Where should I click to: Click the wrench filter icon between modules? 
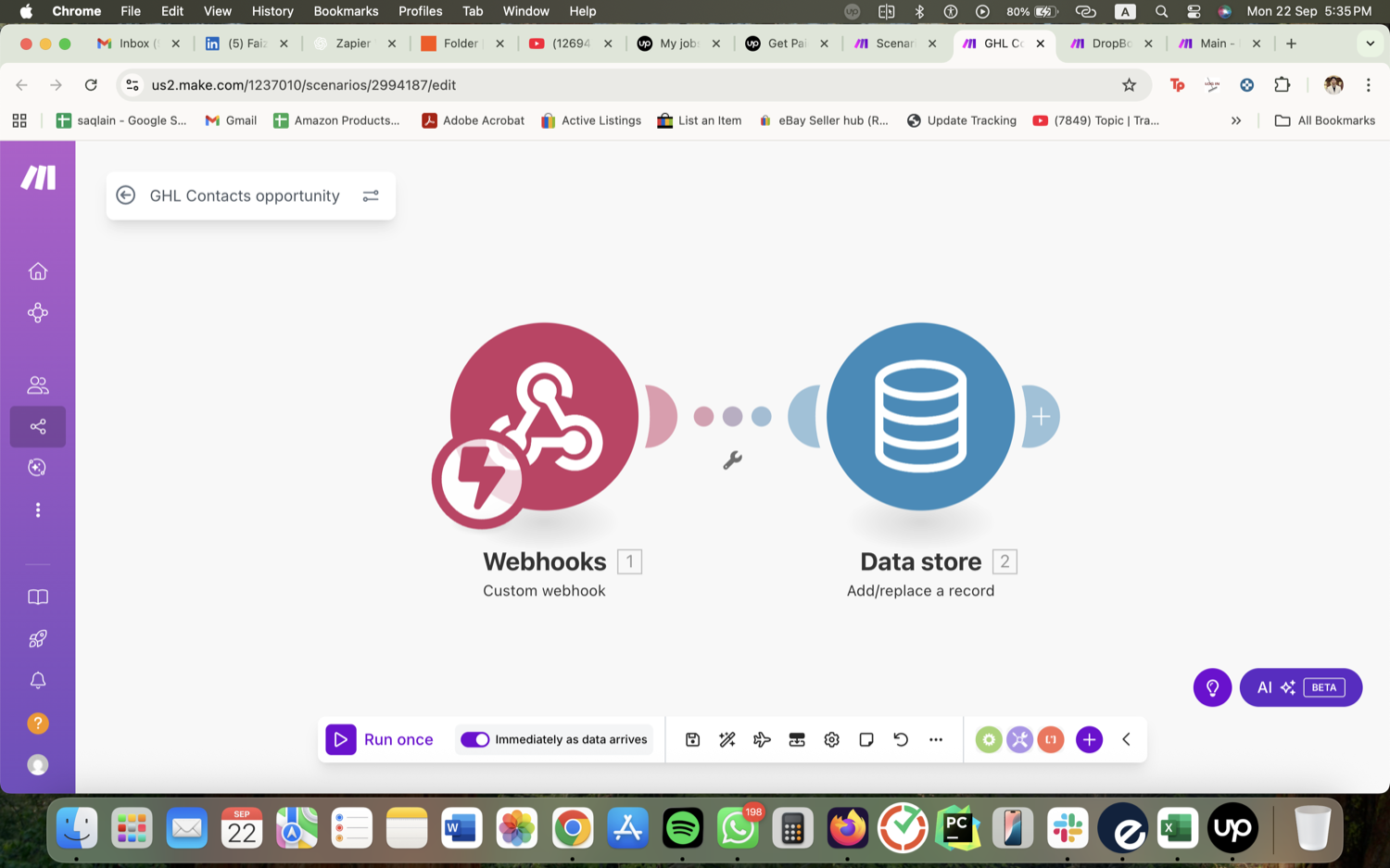pos(732,460)
